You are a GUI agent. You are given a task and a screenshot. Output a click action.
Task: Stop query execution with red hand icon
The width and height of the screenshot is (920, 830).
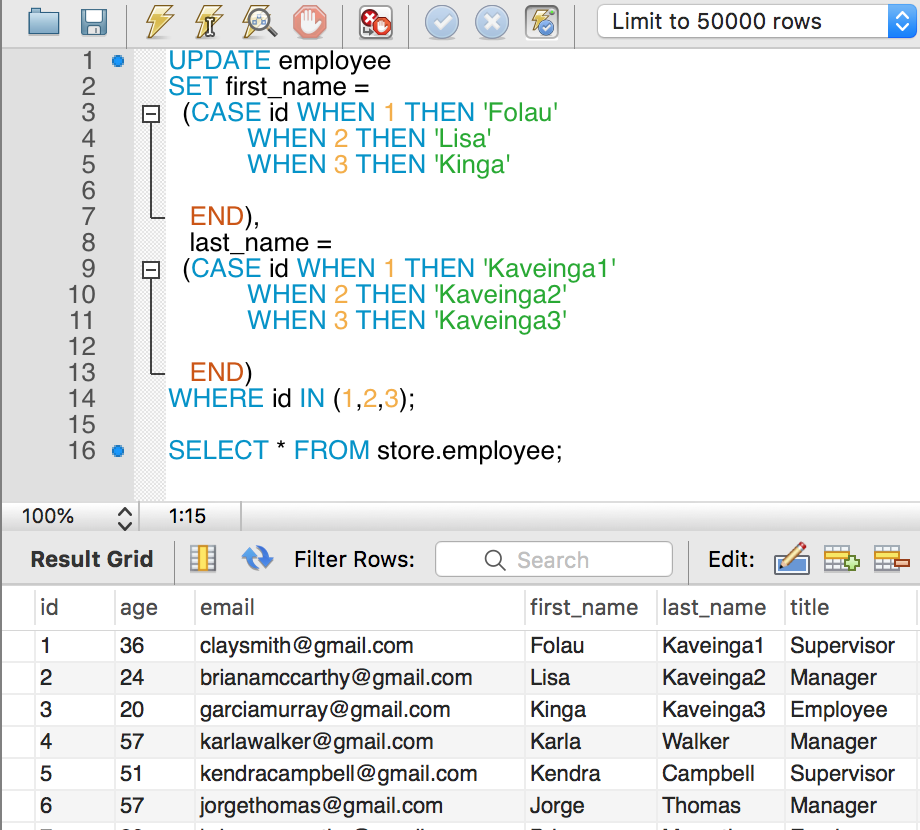tap(309, 22)
